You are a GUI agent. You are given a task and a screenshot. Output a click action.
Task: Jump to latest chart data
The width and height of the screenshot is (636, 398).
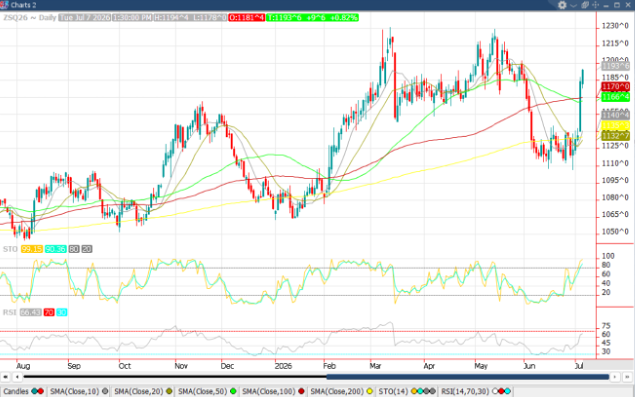[x=627, y=377]
